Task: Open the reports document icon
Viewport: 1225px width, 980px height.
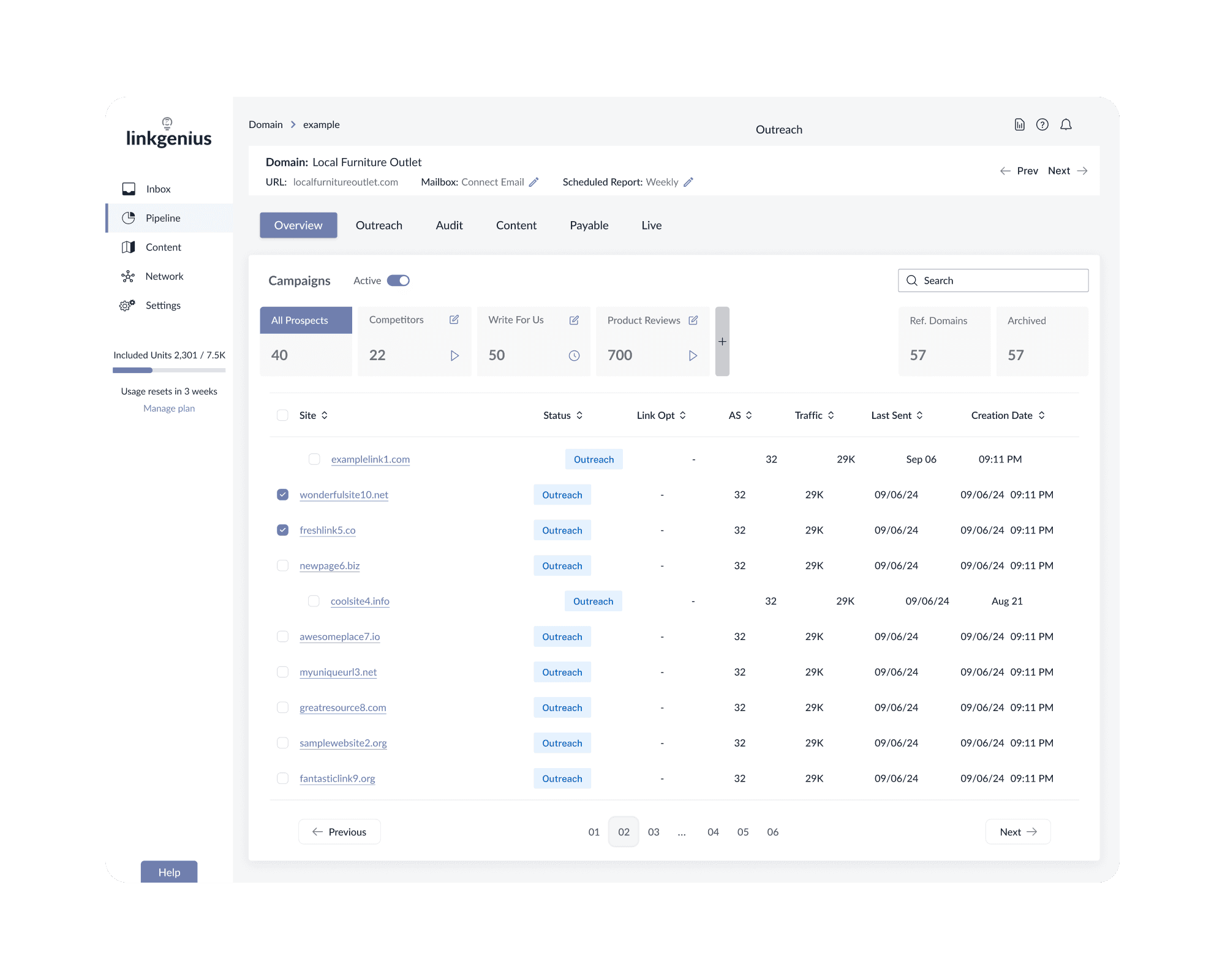Action: (1019, 124)
